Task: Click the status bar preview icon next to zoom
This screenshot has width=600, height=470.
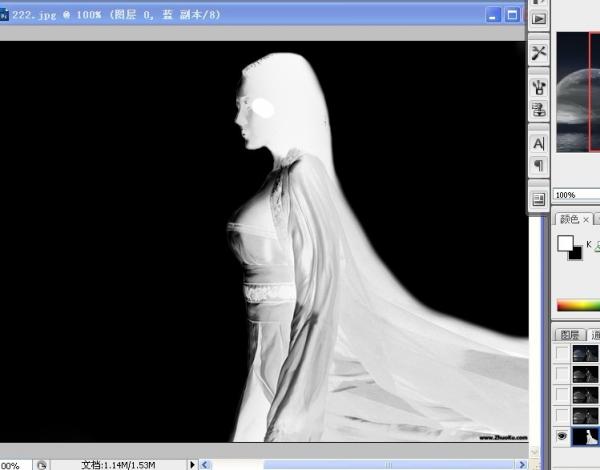Action: (43, 464)
